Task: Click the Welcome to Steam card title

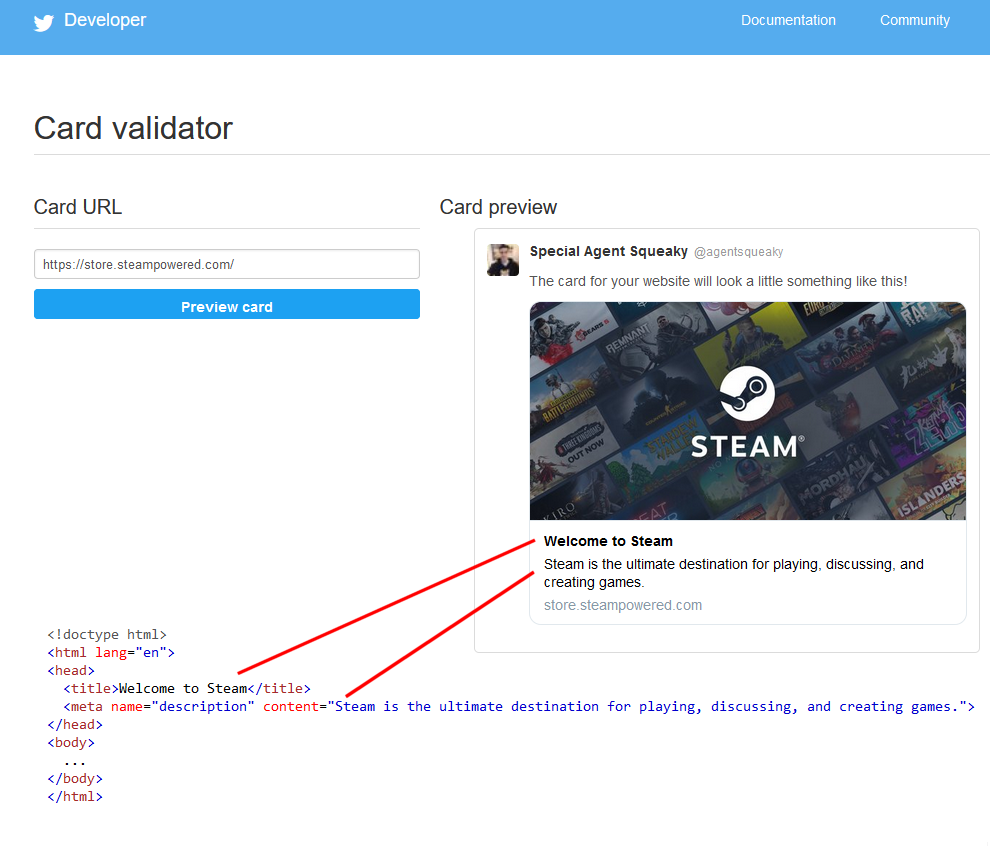Action: point(608,541)
